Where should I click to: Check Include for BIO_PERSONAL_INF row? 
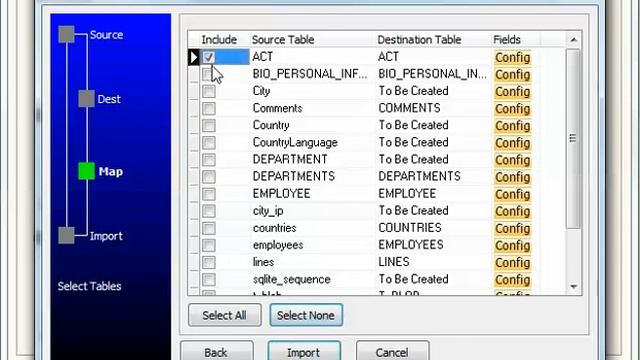coord(209,74)
